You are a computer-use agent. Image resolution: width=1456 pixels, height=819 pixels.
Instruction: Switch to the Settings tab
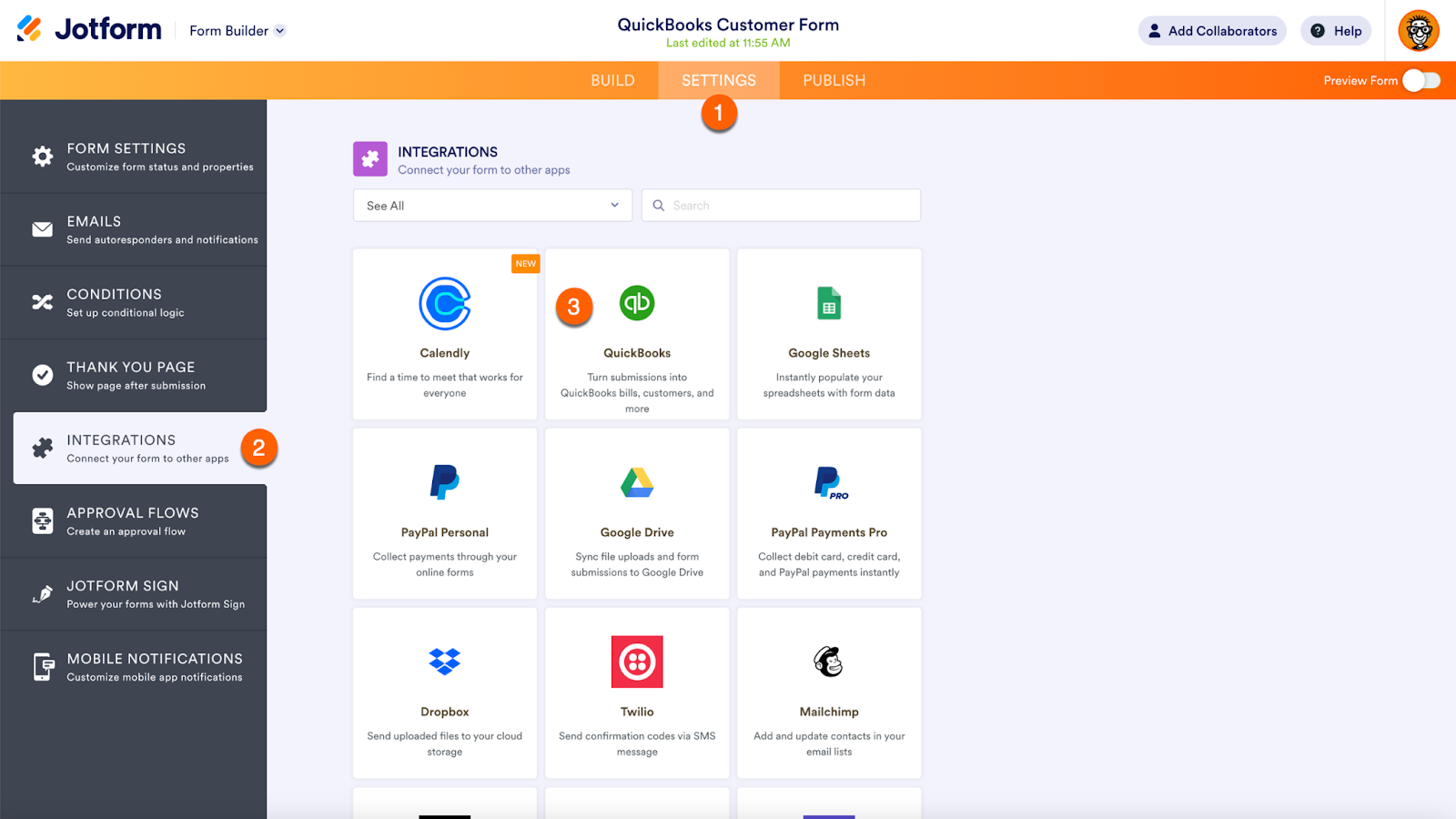point(719,80)
